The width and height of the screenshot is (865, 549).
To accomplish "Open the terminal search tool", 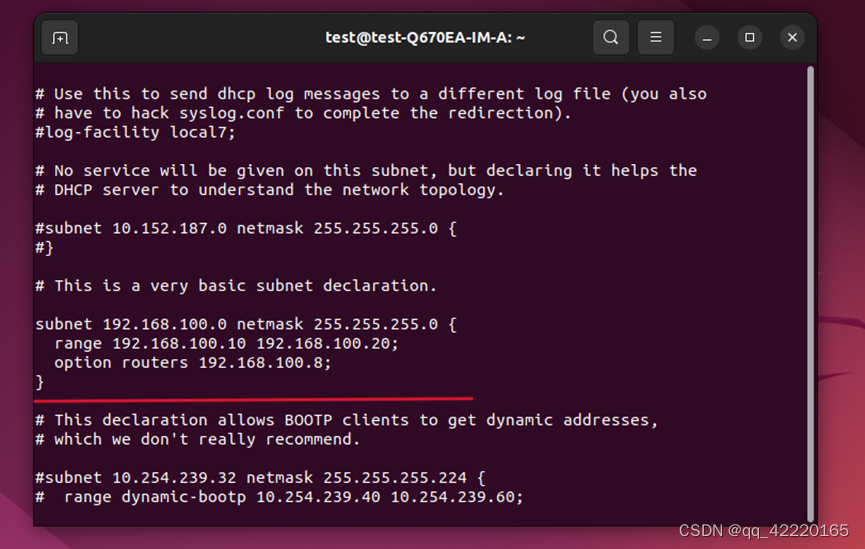I will click(x=611, y=38).
